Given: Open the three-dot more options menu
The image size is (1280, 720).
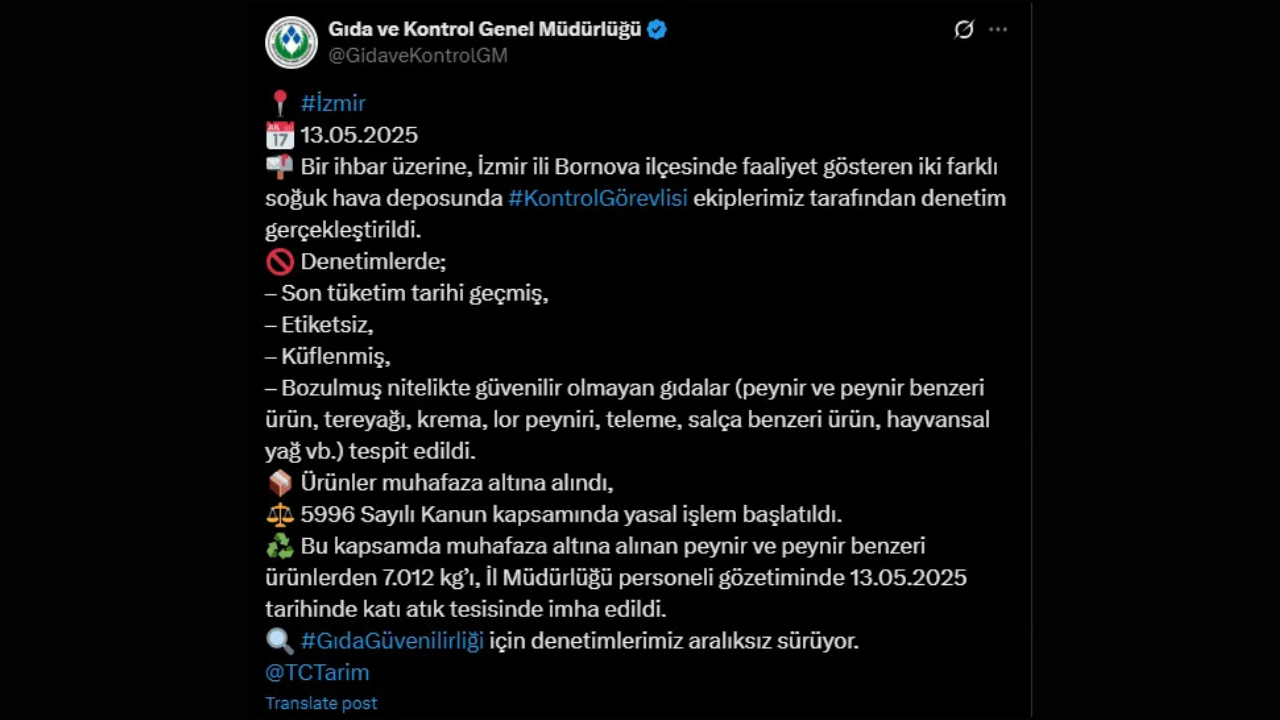Looking at the screenshot, I should pos(998,30).
